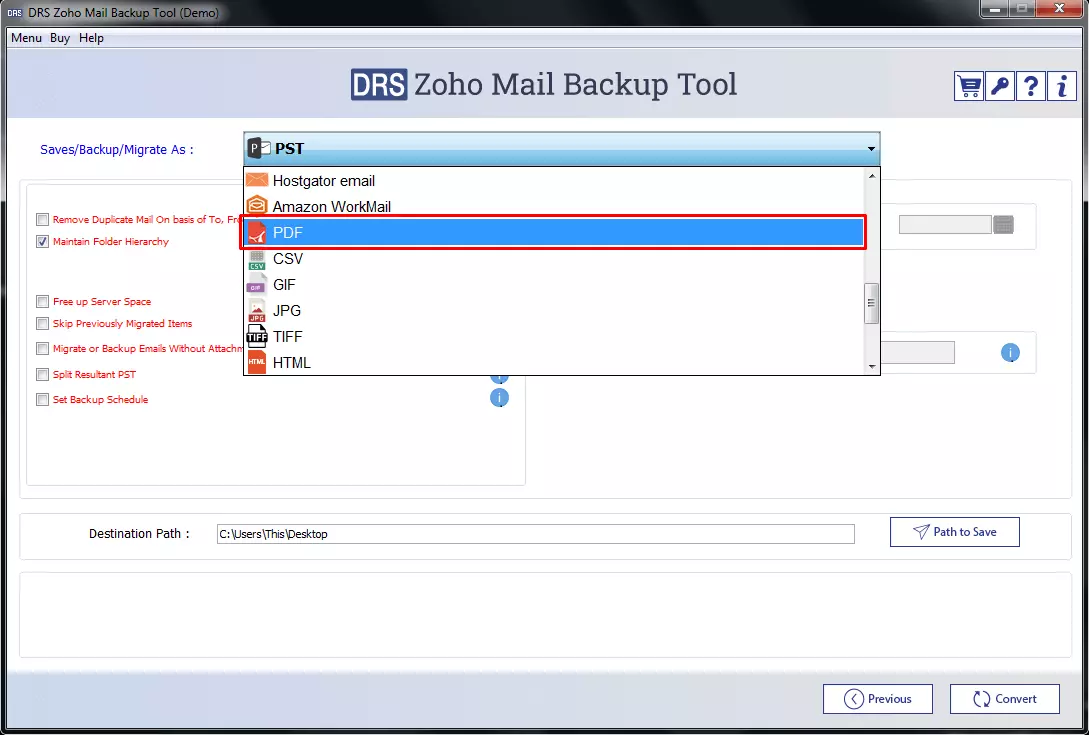Collapse the PST format dropdown arrow
Viewport: 1089px width, 735px height.
coord(871,149)
